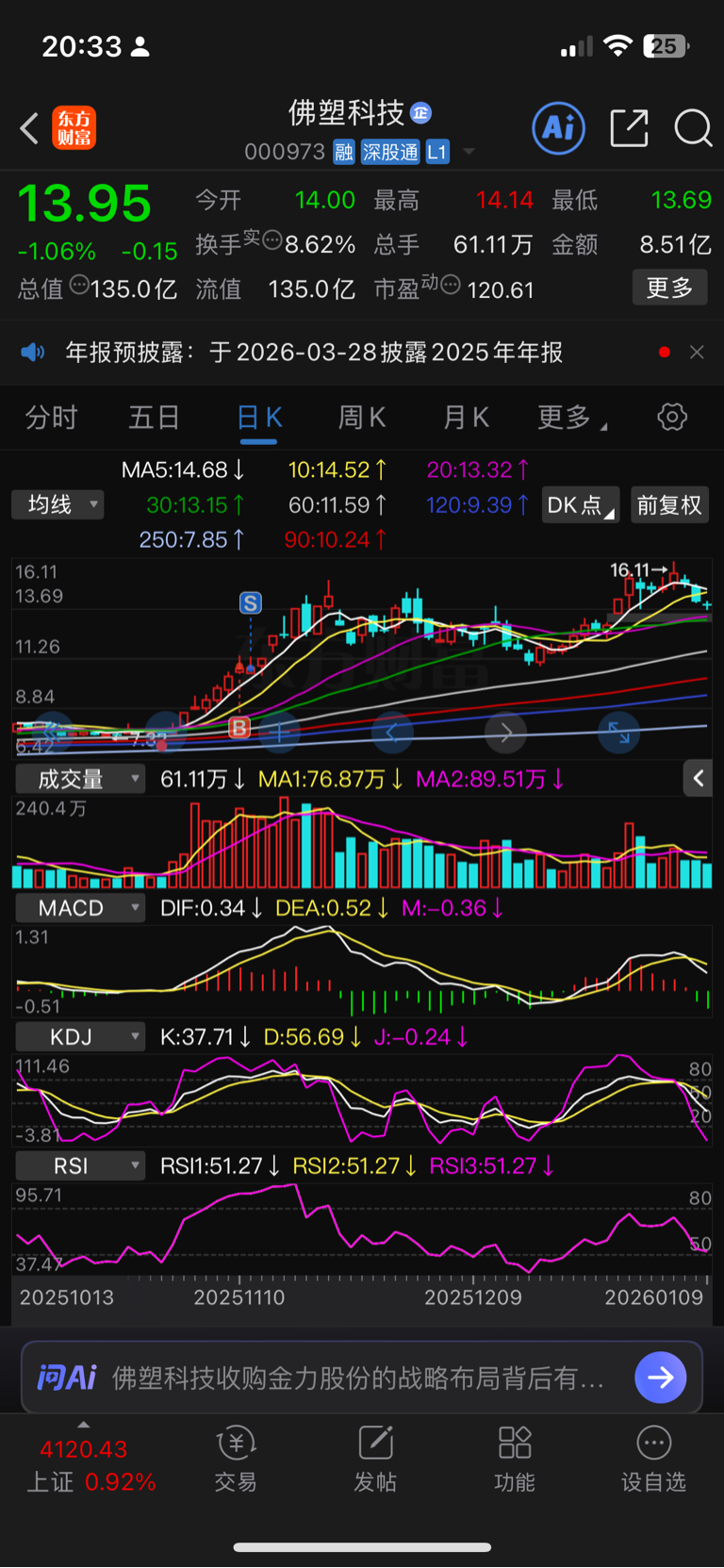The image size is (724, 1568).
Task: Tap the 佛塑科技 stock title
Action: 346,113
